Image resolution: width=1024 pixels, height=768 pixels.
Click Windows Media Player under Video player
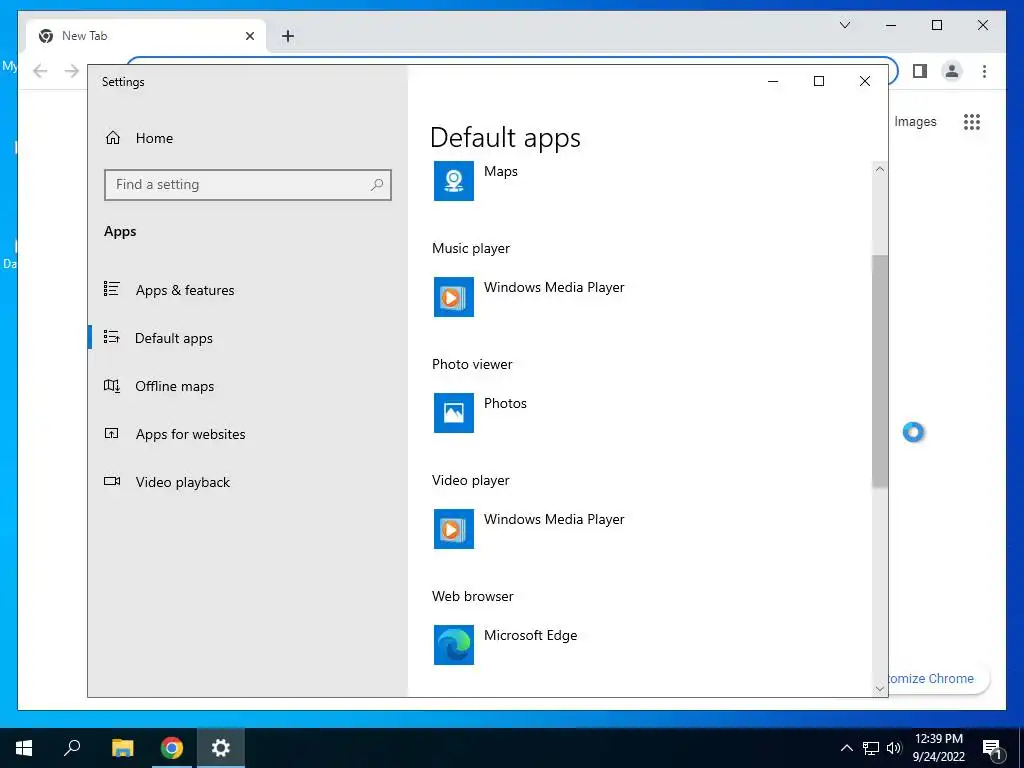(554, 519)
